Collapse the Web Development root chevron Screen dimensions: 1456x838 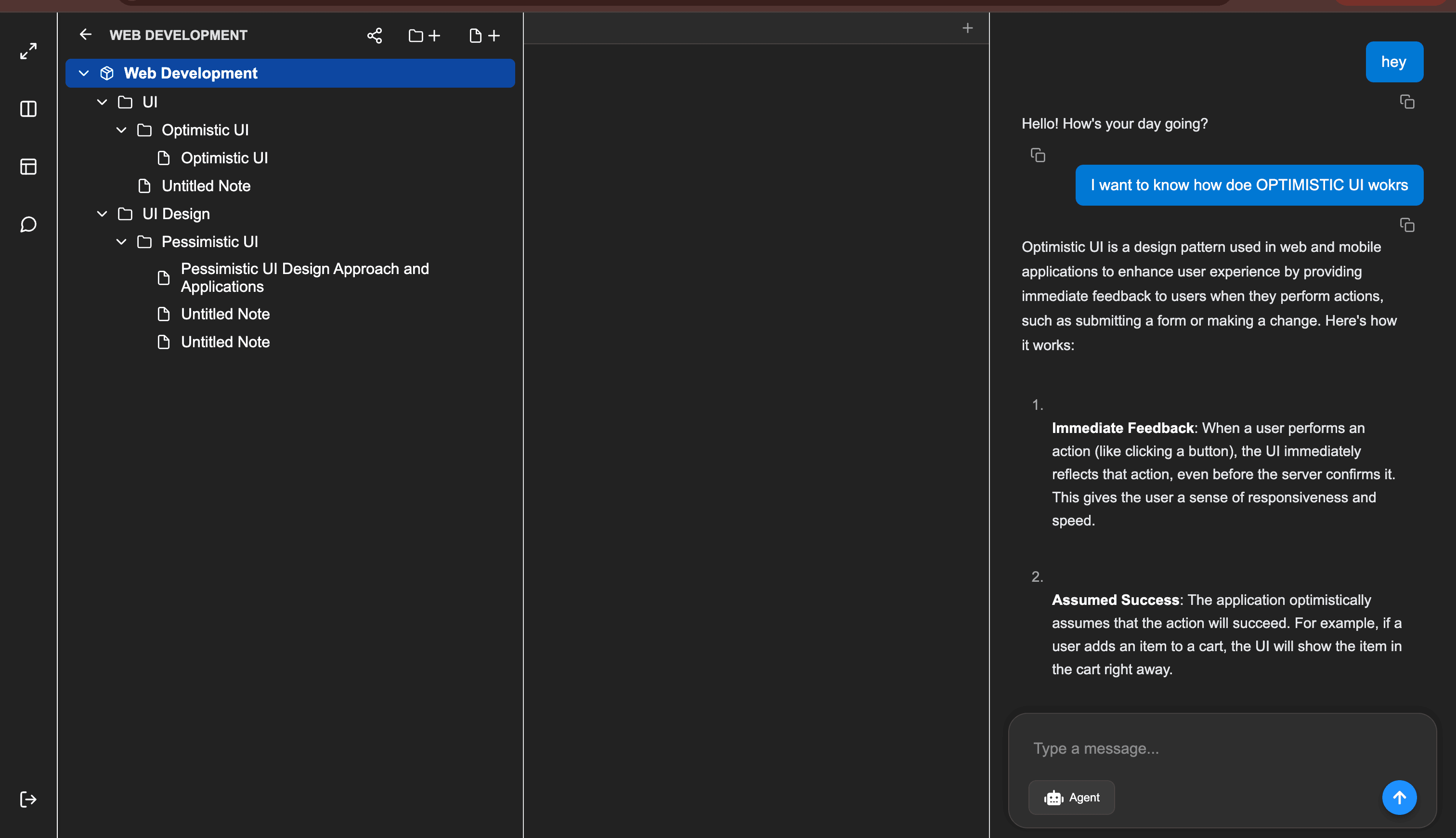83,73
